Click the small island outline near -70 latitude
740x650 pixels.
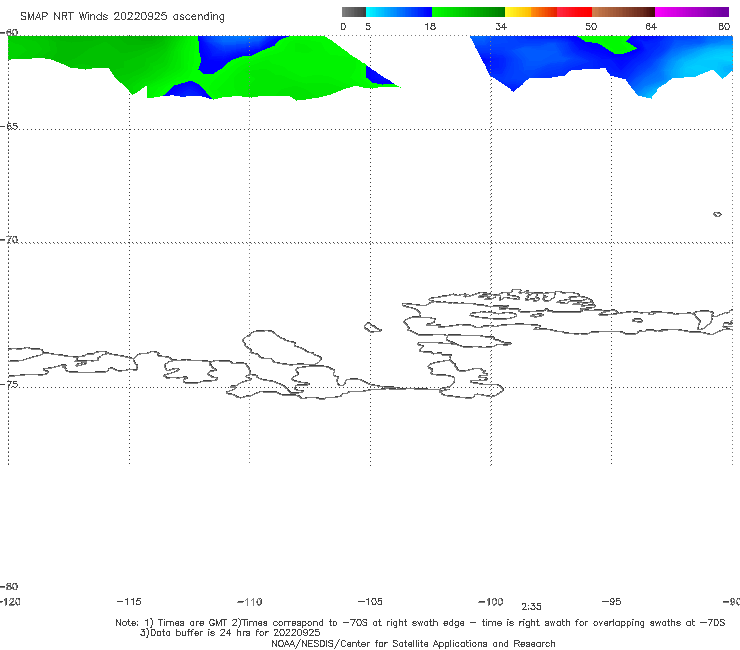(x=717, y=214)
